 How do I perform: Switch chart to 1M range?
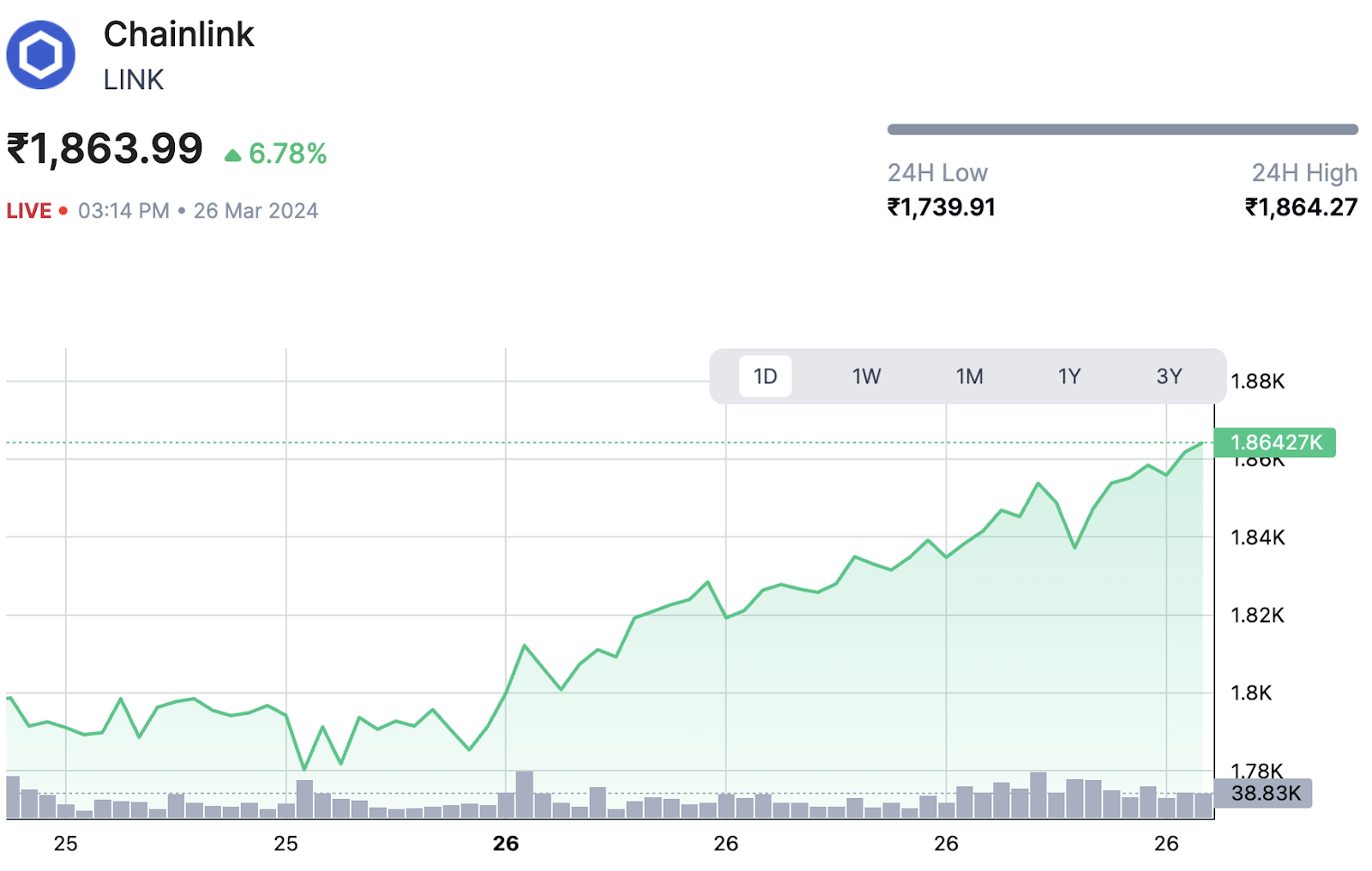coord(969,376)
